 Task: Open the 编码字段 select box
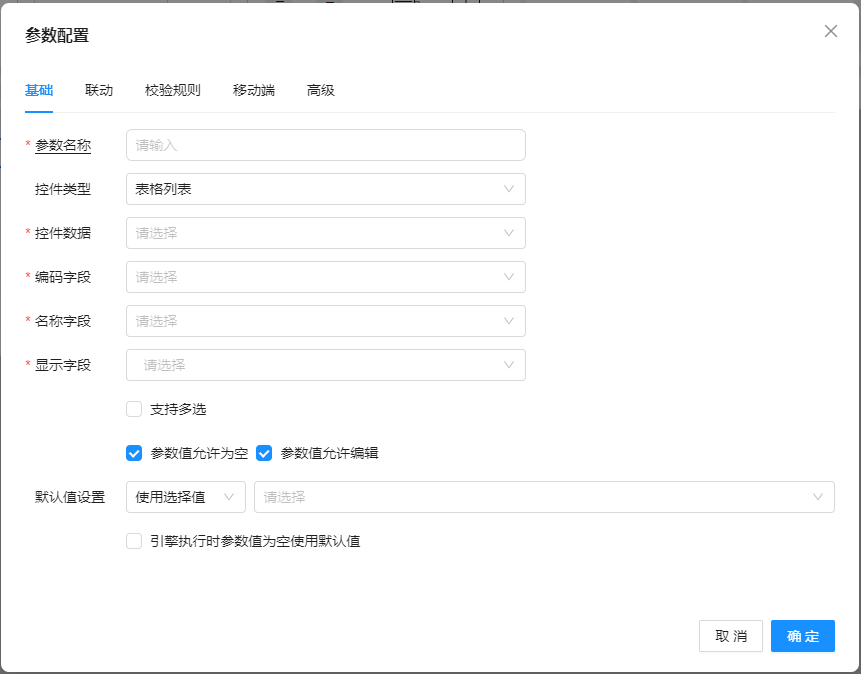325,277
